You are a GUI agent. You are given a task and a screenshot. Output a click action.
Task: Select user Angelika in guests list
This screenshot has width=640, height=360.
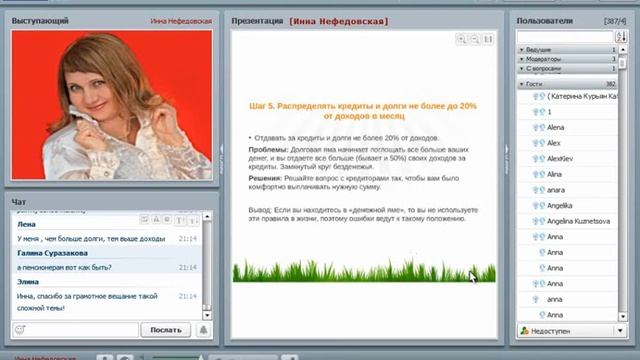click(560, 206)
